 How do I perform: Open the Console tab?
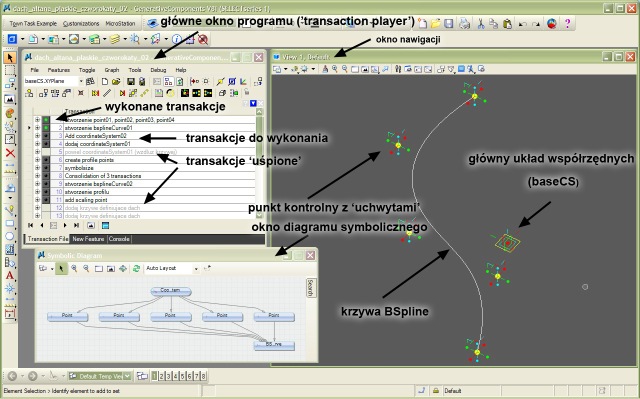[x=119, y=239]
